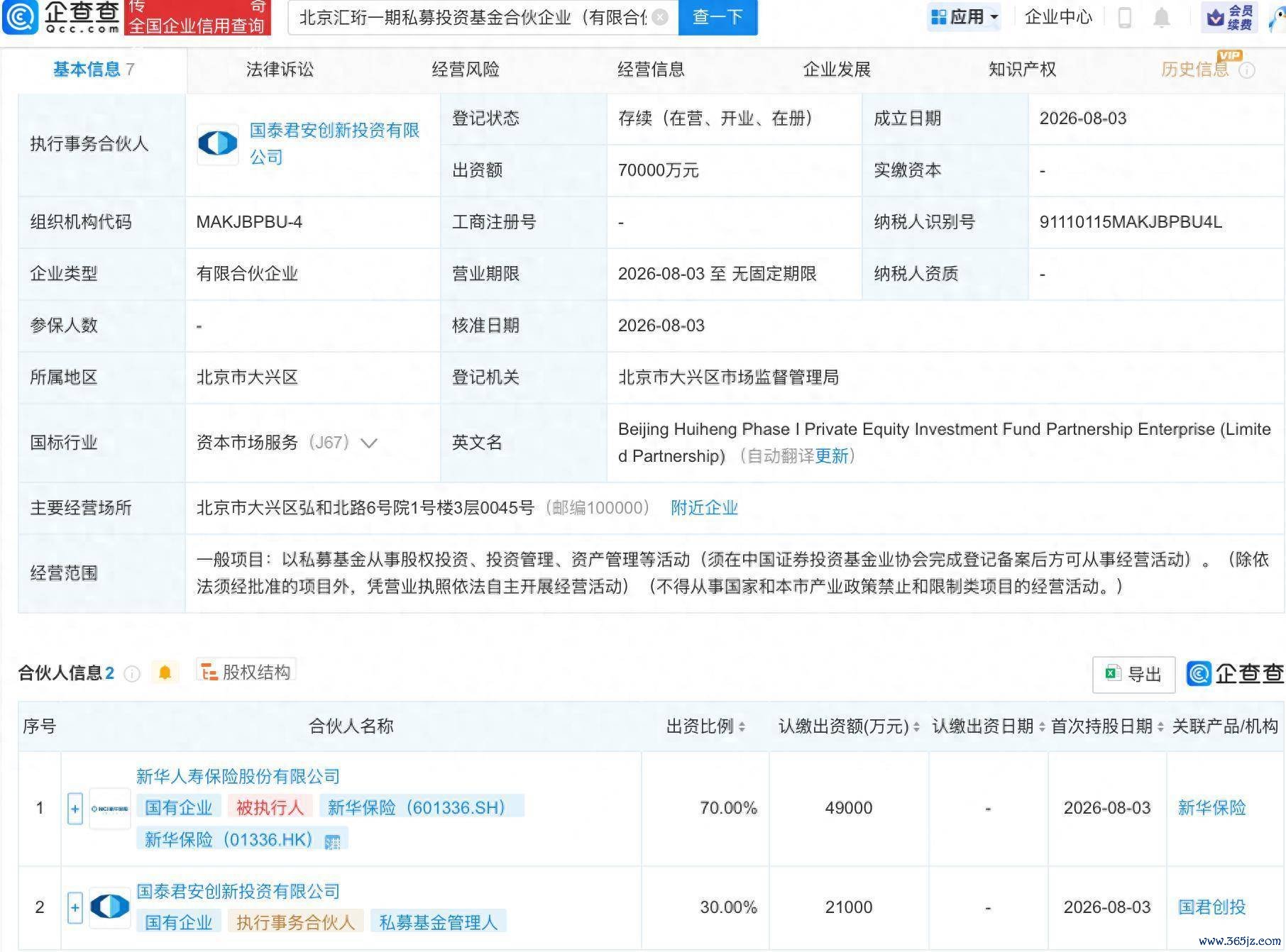Click the 执行事务合伙人 tag in row 2
Viewport: 1286px width, 952px height.
[295, 922]
